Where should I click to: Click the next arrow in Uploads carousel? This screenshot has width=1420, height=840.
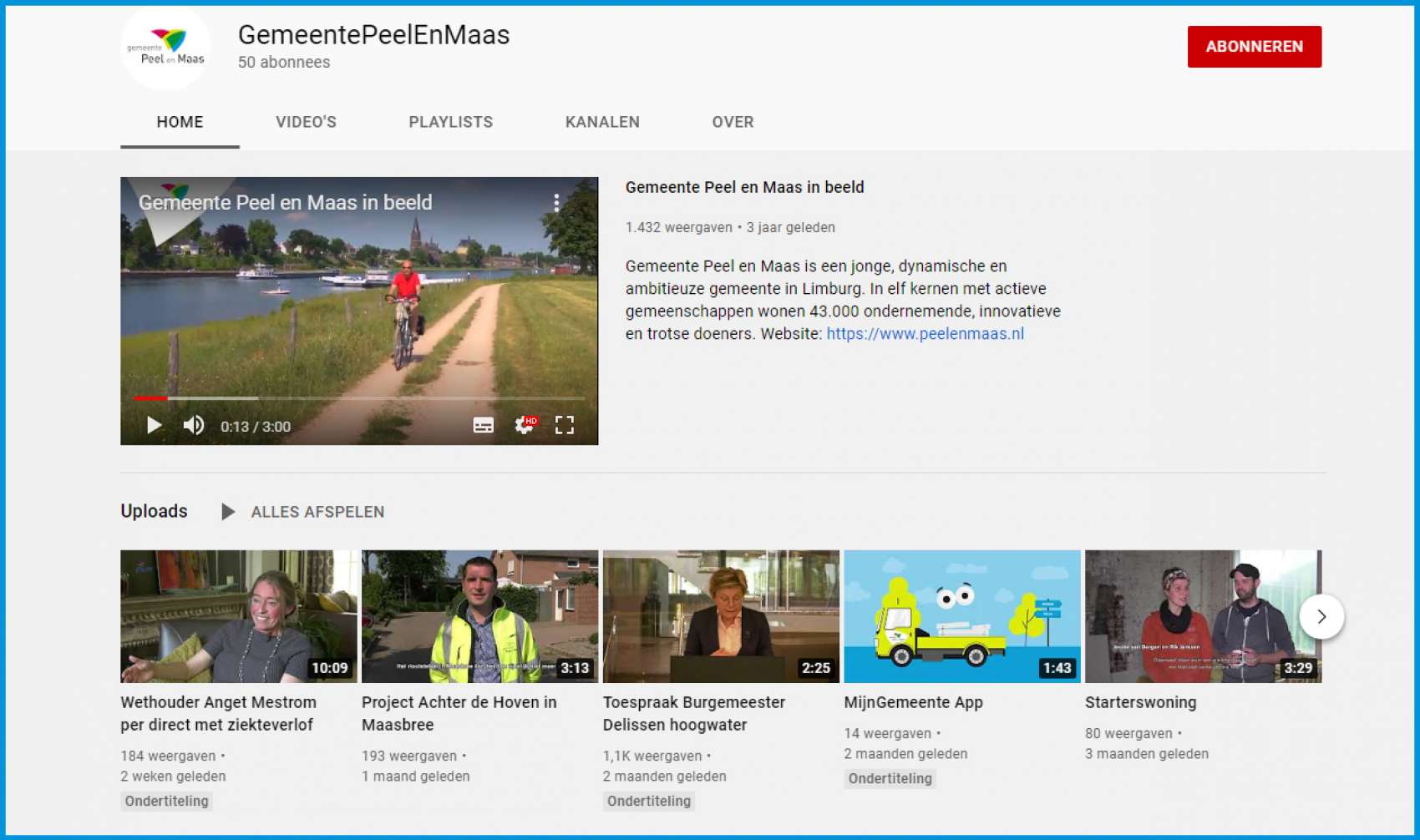[x=1321, y=616]
